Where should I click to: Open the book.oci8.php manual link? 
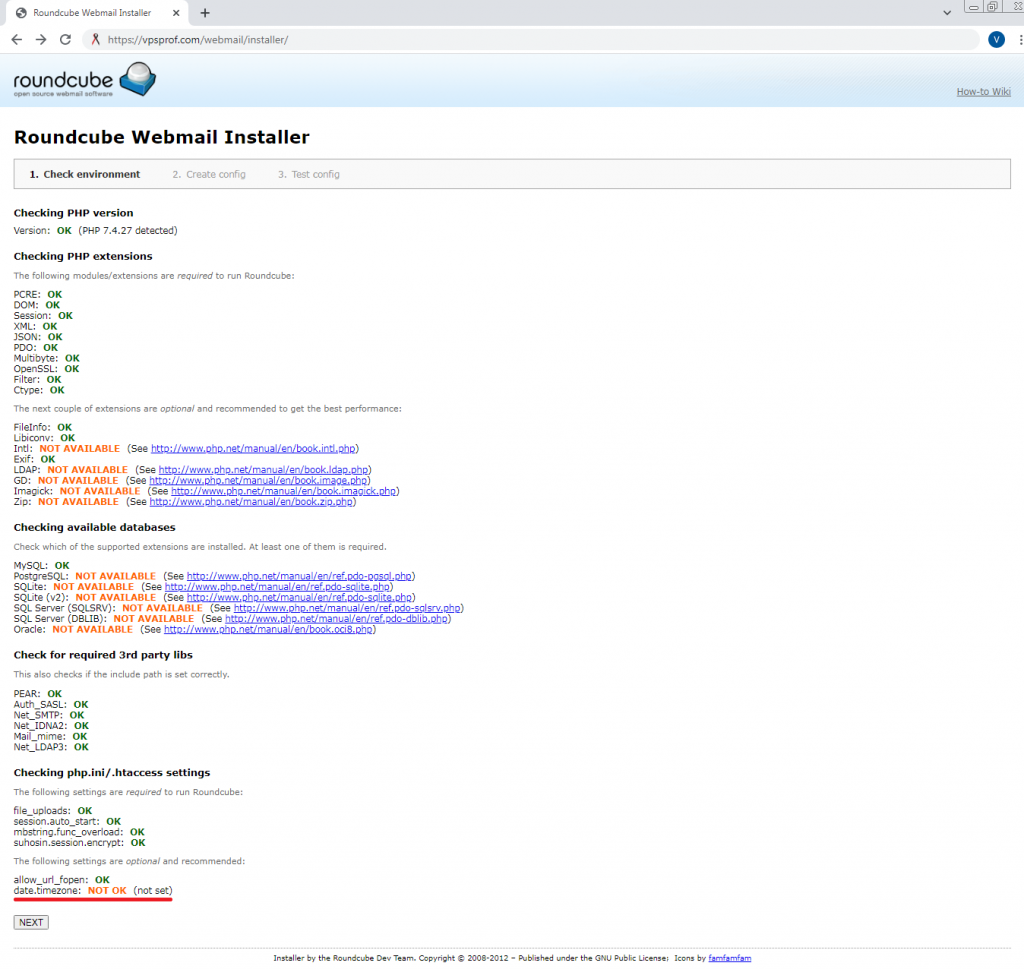(268, 629)
